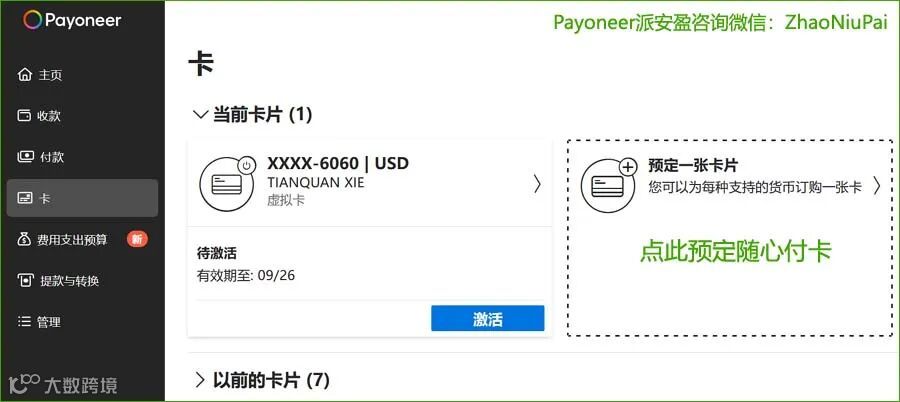
Task: Select the 收款 wallet icon
Action: point(25,115)
